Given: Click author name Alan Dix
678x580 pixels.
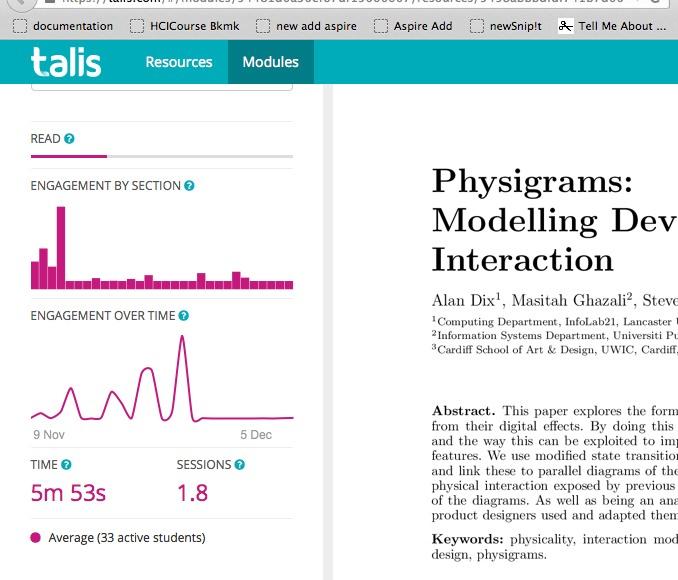Looking at the screenshot, I should pos(466,300).
